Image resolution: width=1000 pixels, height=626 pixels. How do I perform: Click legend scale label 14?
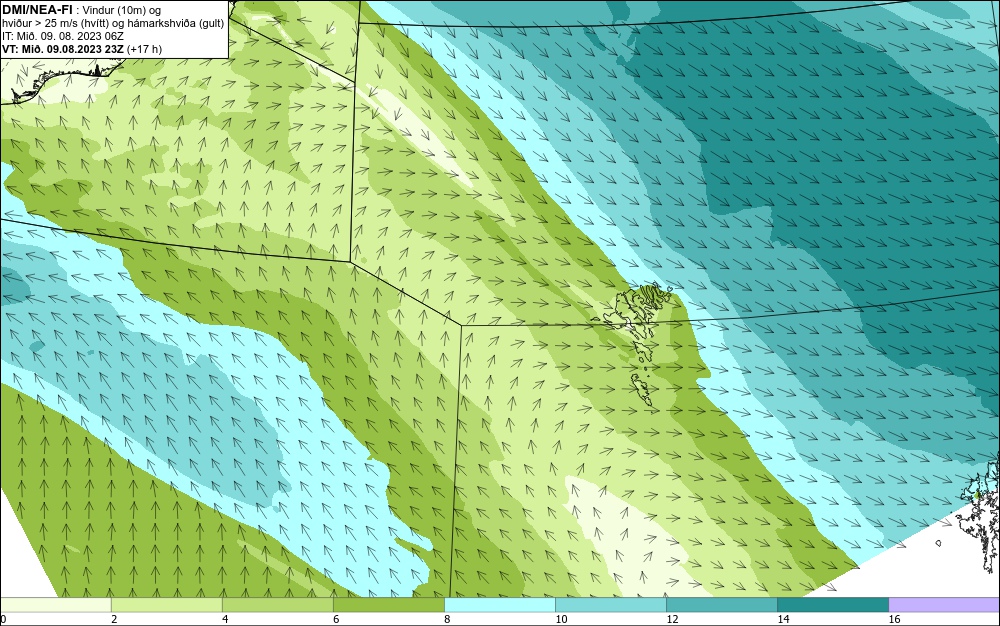(x=783, y=619)
